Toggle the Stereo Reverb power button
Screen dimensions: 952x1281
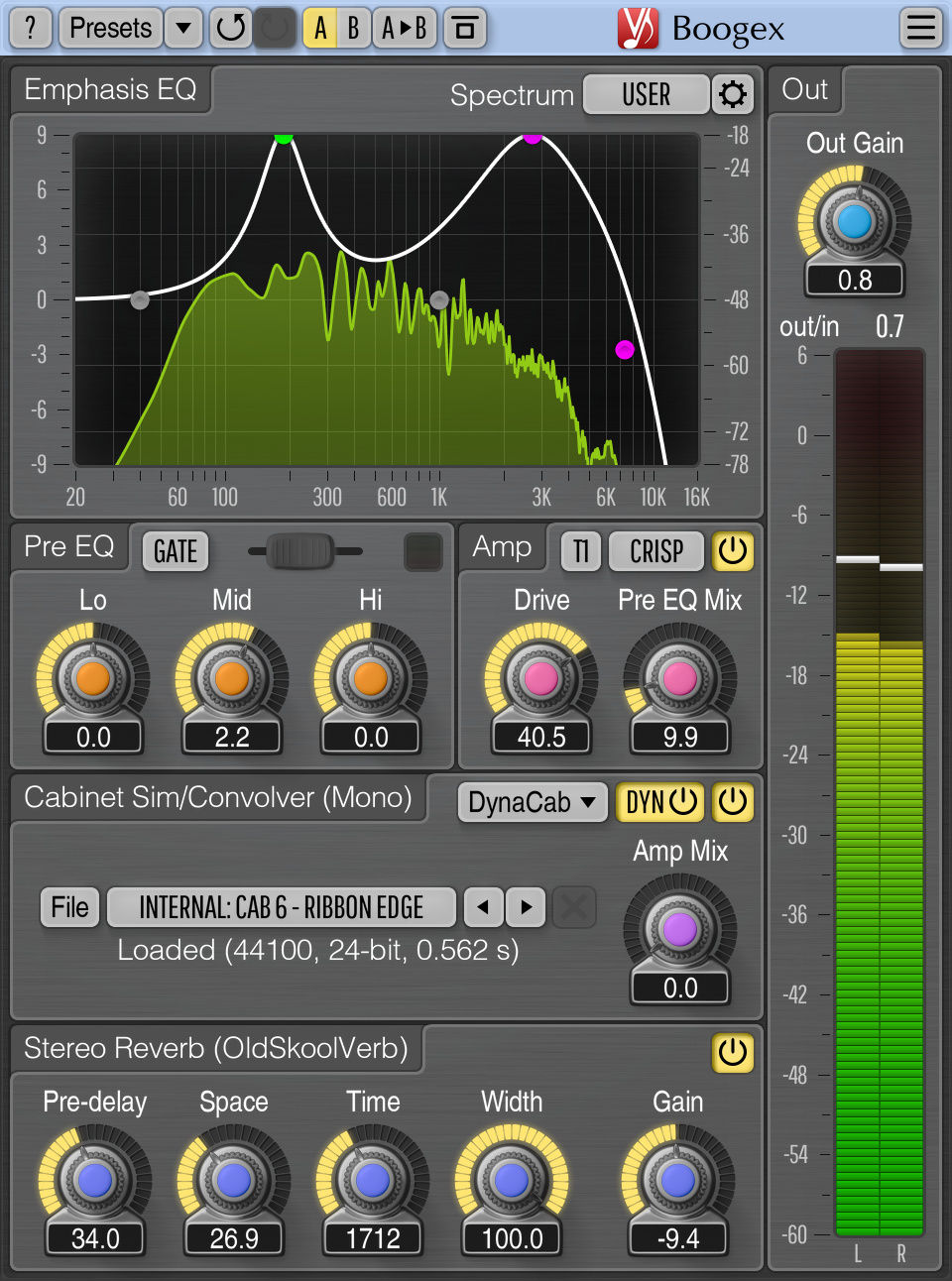coord(733,1053)
